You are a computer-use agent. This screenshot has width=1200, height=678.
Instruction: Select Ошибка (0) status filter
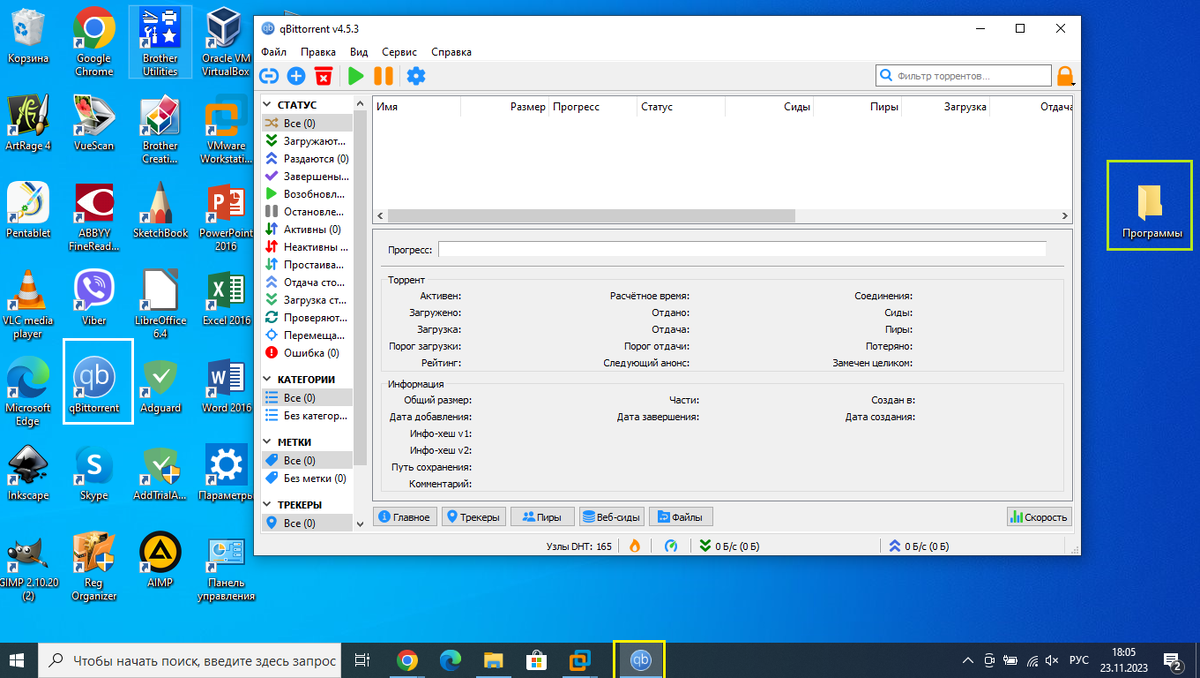pyautogui.click(x=307, y=352)
